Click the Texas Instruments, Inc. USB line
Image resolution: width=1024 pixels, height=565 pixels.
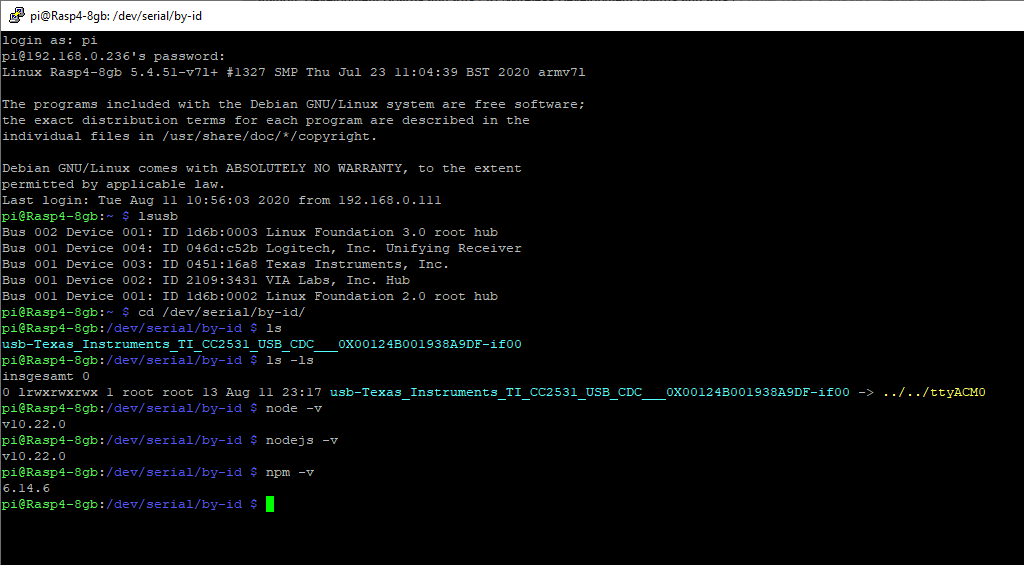(226, 265)
